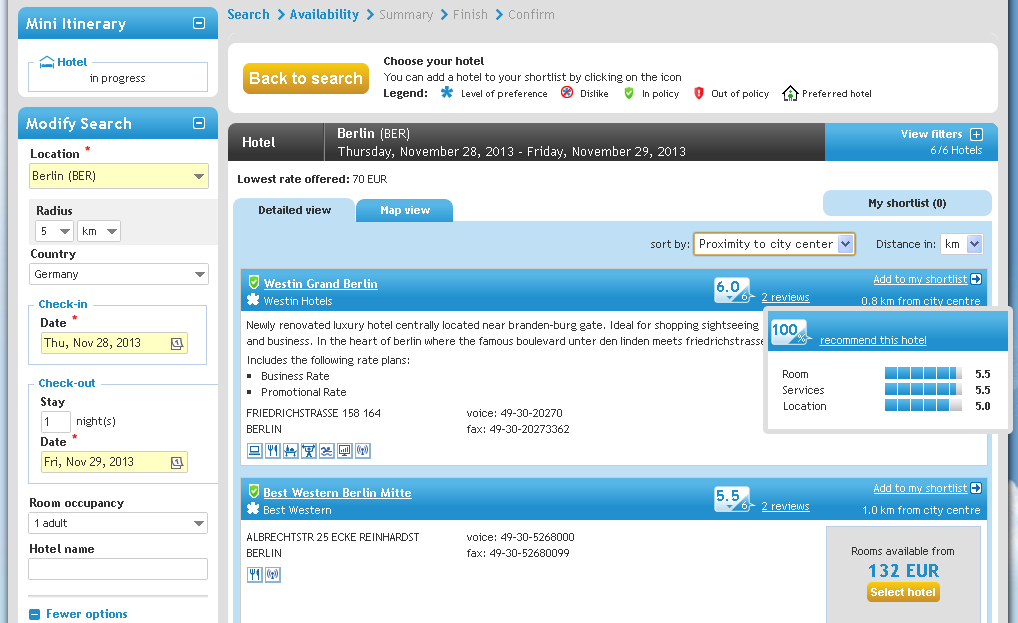This screenshot has height=623, width=1018.
Task: Click the legend Dislike icon
Action: tap(567, 92)
